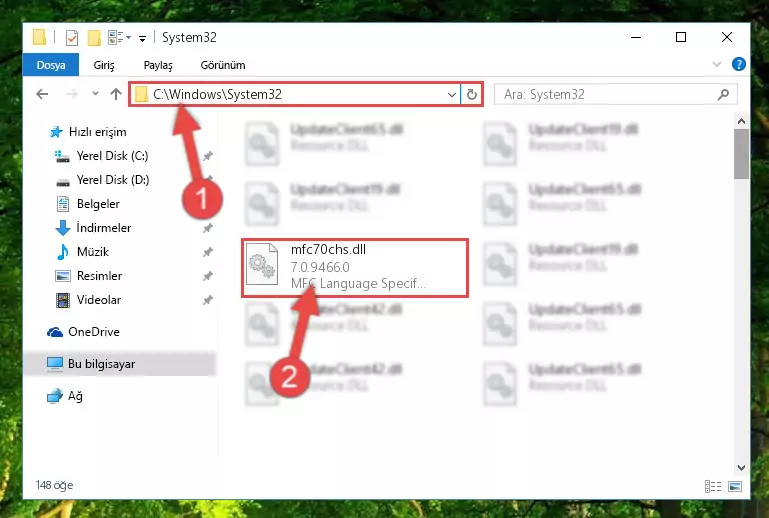Open the Customize Quick Access Toolbar dropdown
The height and width of the screenshot is (518, 769).
point(142,38)
